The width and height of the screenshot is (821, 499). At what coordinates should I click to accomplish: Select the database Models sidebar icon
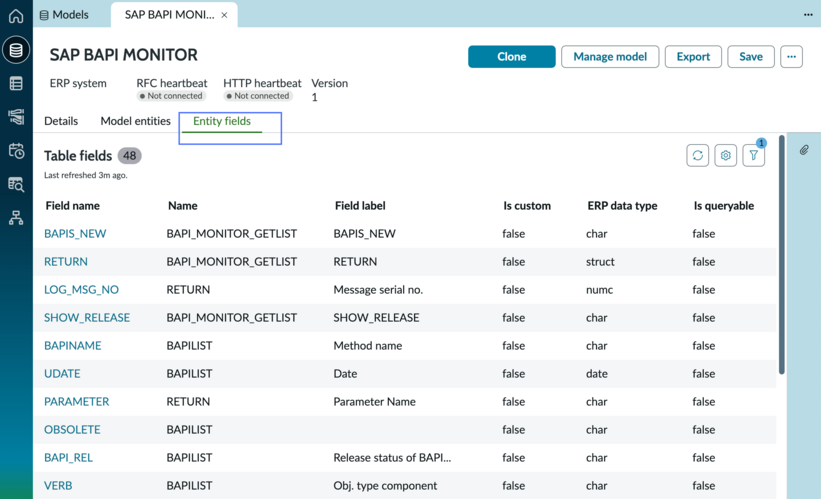pos(16,50)
